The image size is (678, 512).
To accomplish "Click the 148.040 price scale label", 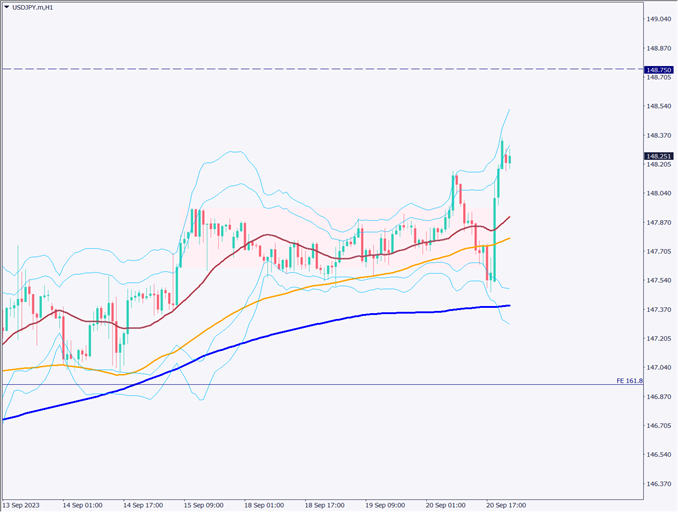I will 658,194.
